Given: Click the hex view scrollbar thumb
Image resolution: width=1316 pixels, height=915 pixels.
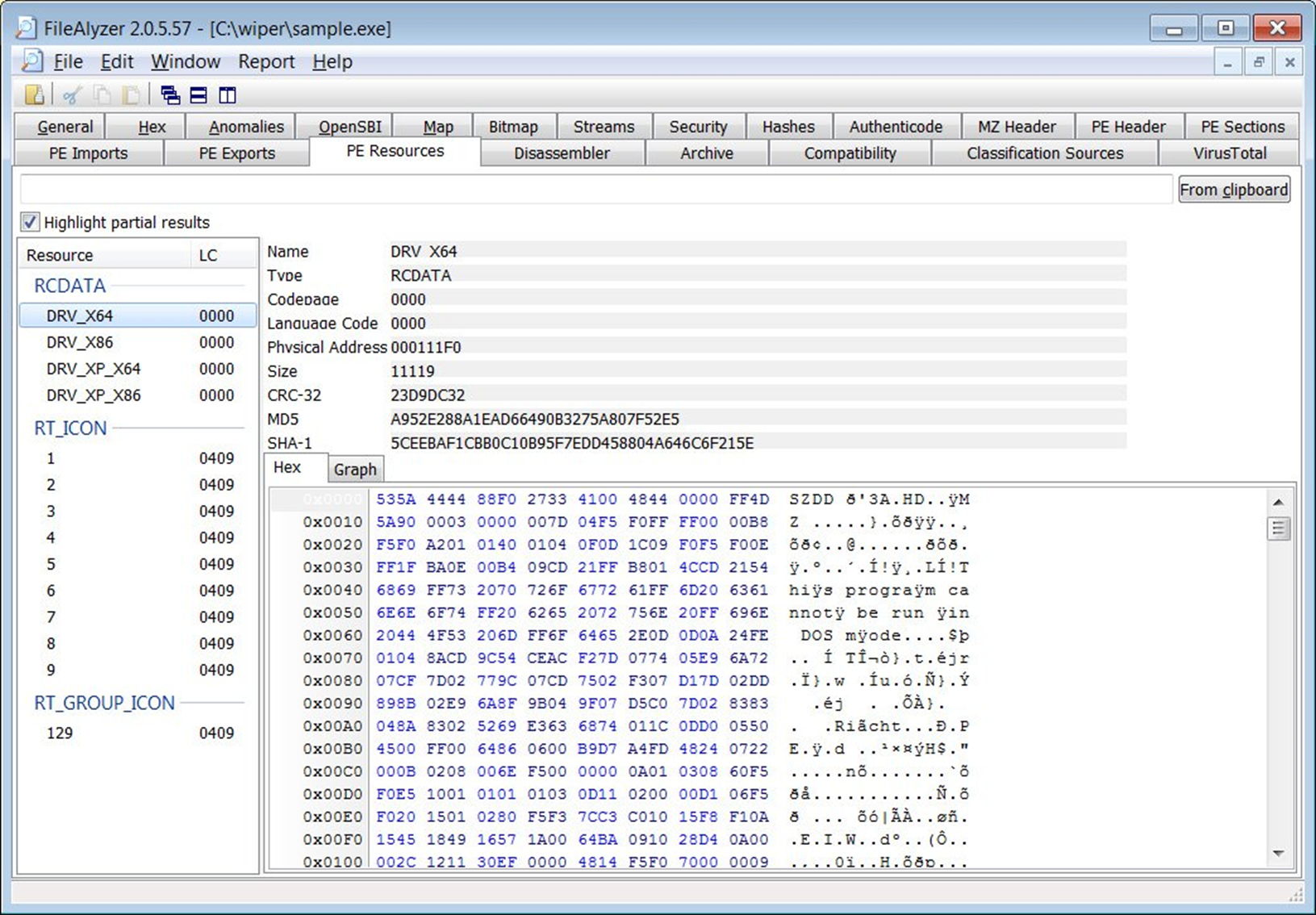Looking at the screenshot, I should [x=1279, y=529].
